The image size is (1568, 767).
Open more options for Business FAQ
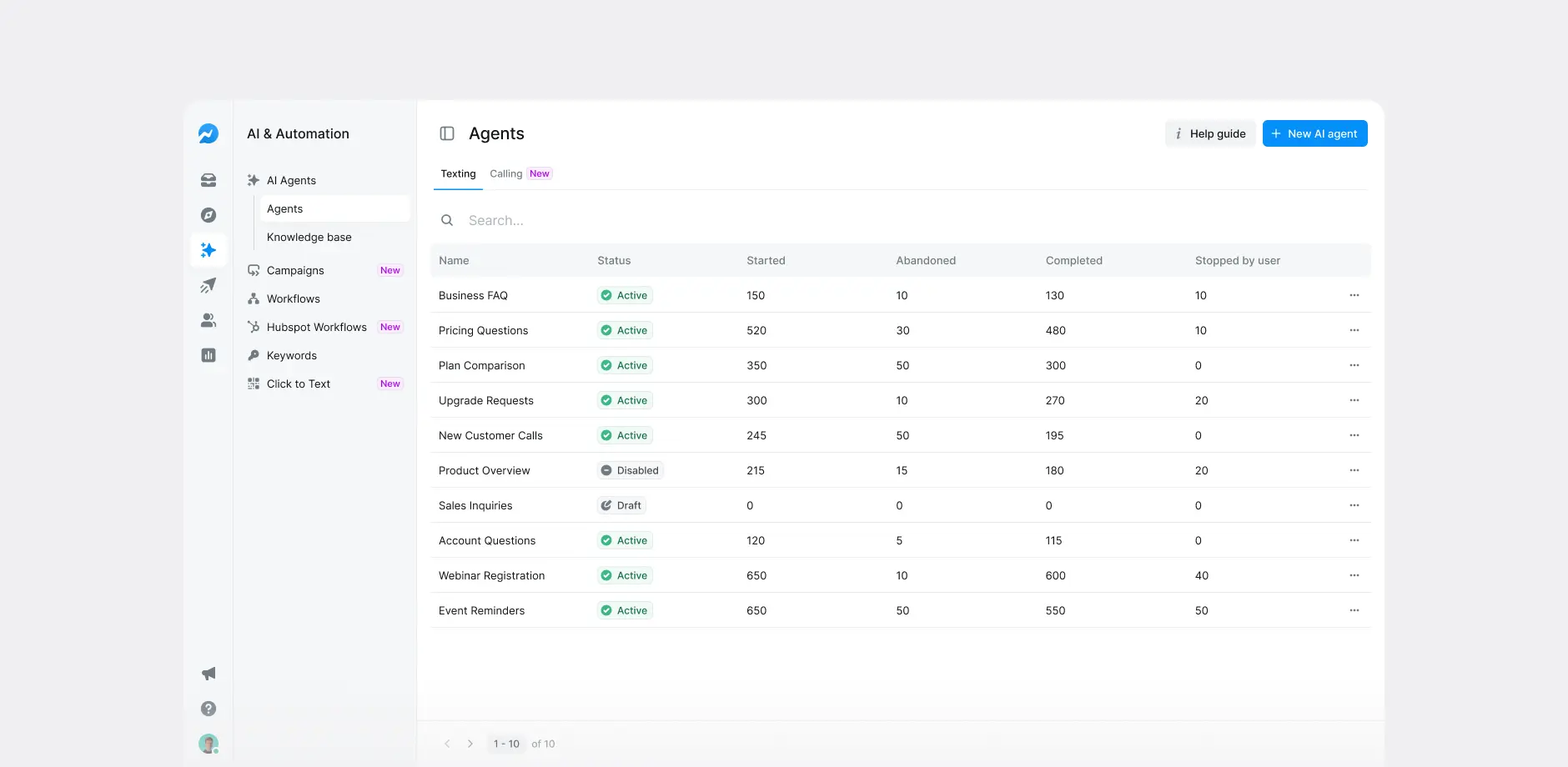click(x=1354, y=295)
